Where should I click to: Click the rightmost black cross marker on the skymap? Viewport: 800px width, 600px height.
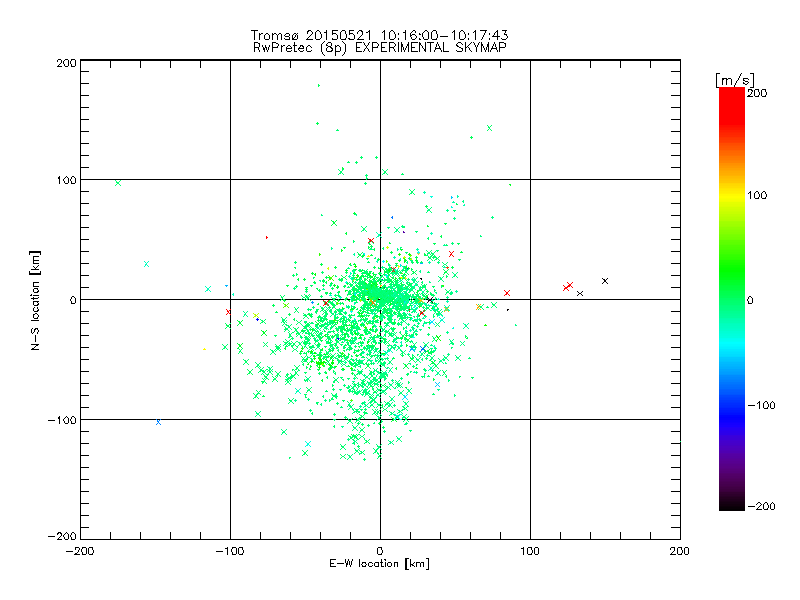coord(605,281)
